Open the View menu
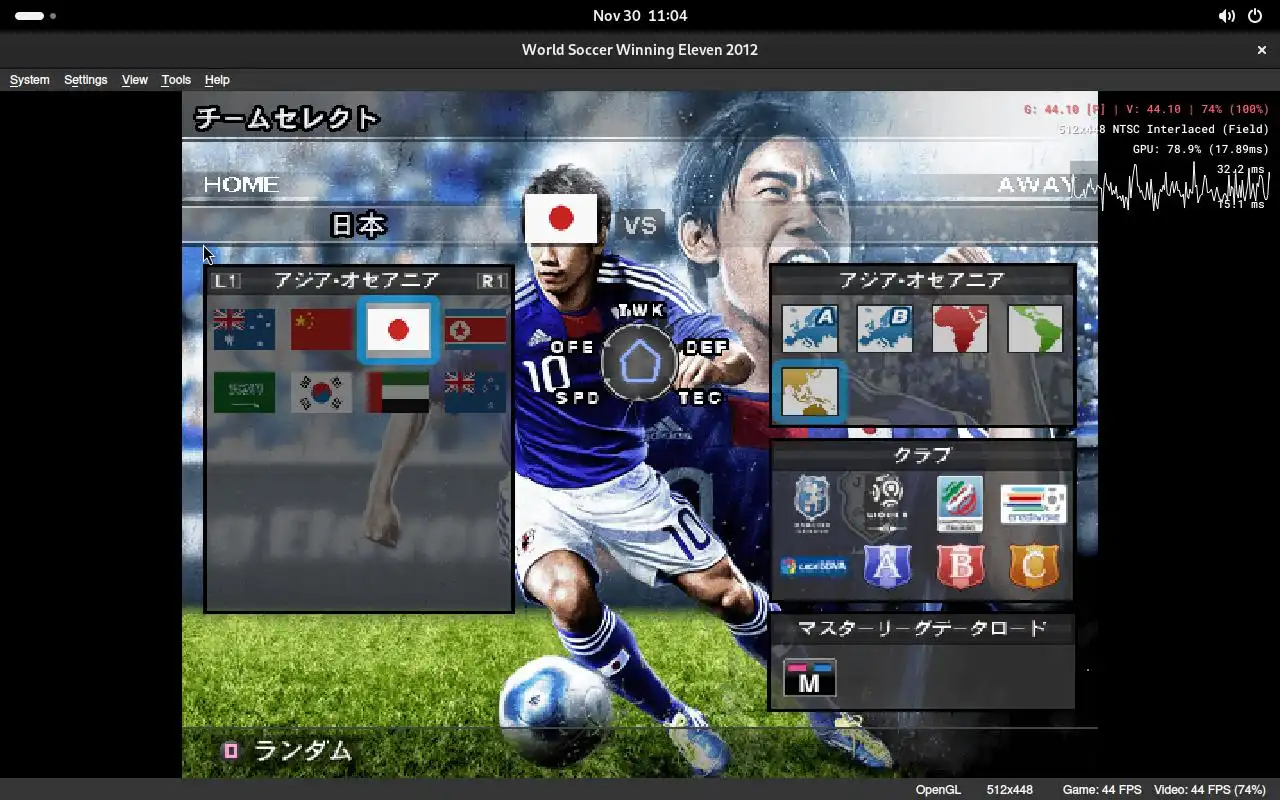Screen dimensions: 1280x800 (x=135, y=80)
